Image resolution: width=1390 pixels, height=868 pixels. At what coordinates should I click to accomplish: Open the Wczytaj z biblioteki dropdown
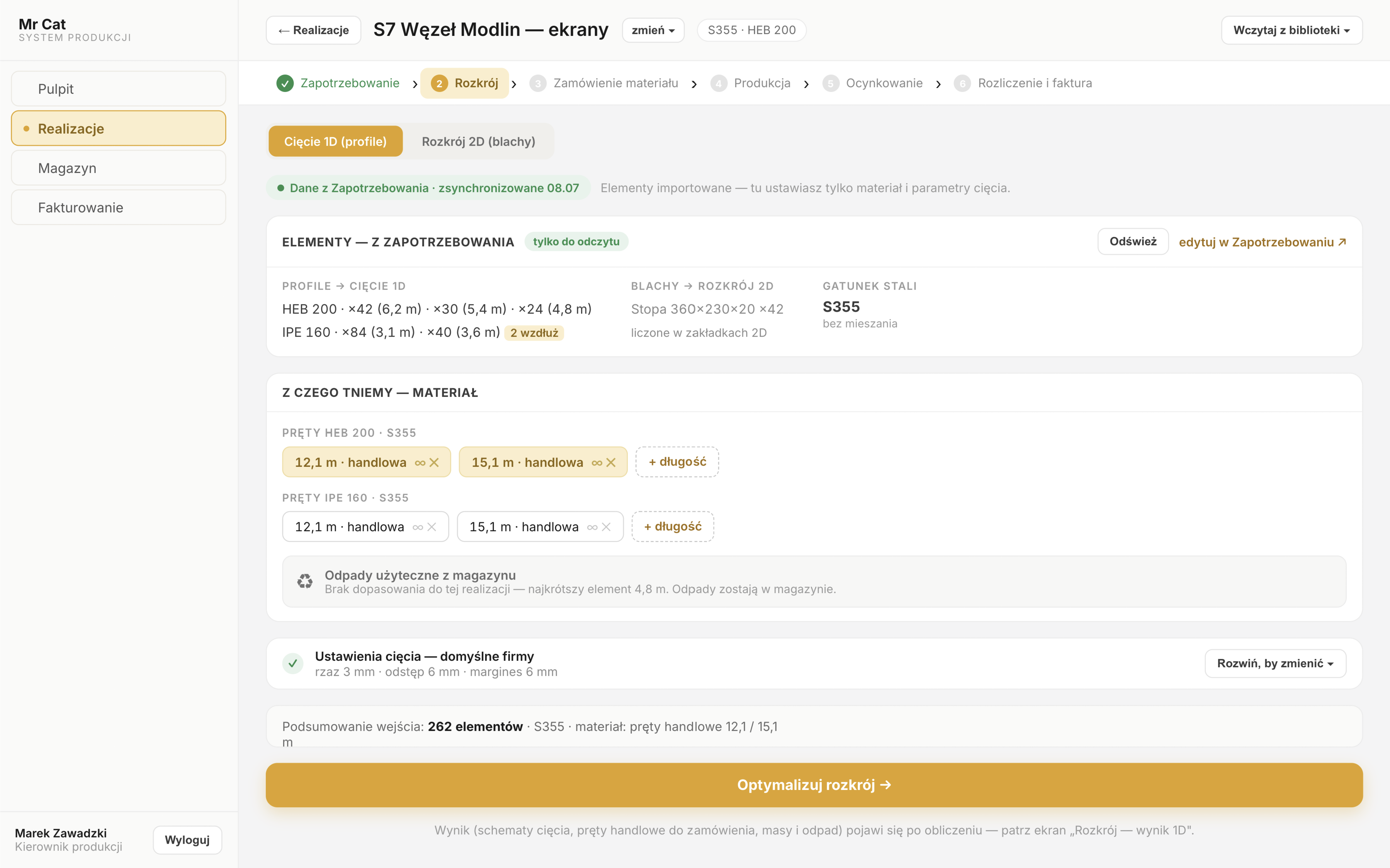click(1291, 31)
